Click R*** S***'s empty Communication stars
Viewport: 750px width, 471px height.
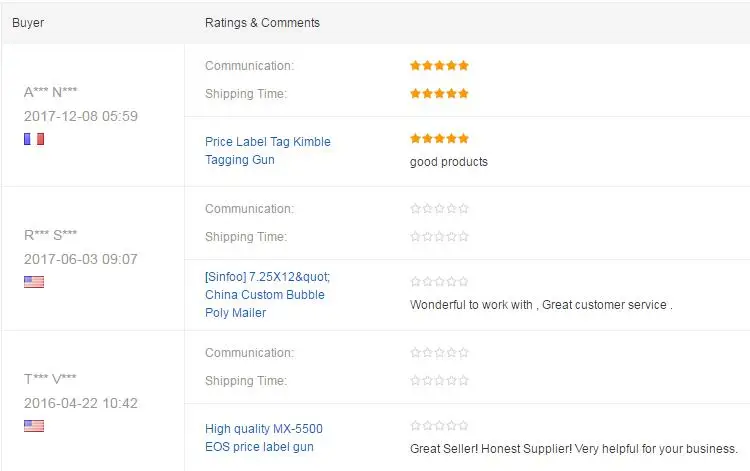439,209
